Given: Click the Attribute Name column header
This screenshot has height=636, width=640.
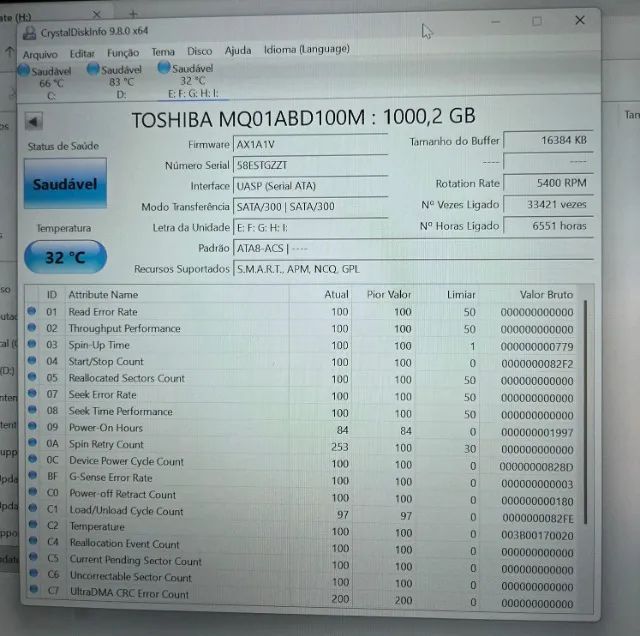Looking at the screenshot, I should (x=103, y=294).
